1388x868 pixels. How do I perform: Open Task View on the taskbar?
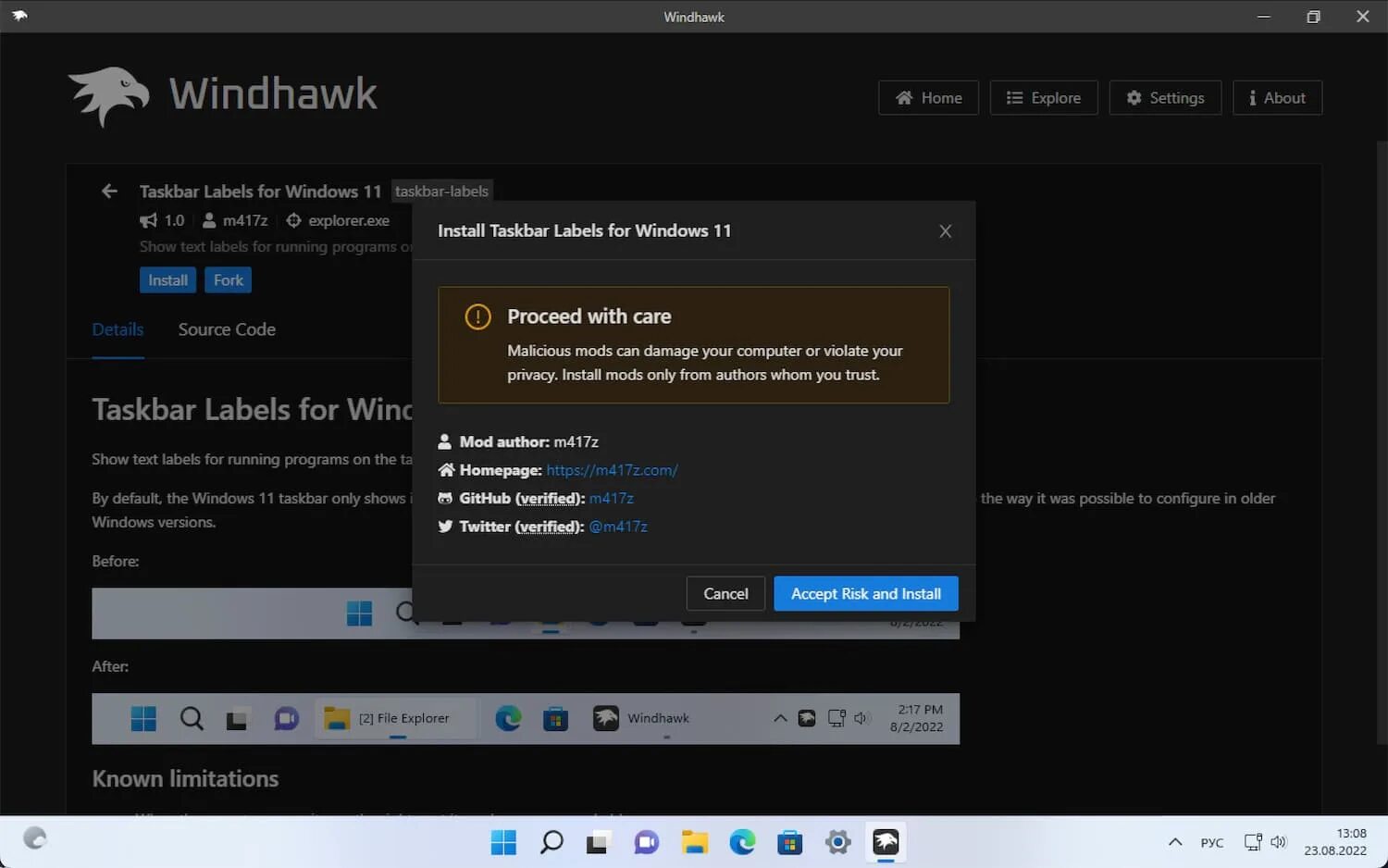[x=598, y=842]
